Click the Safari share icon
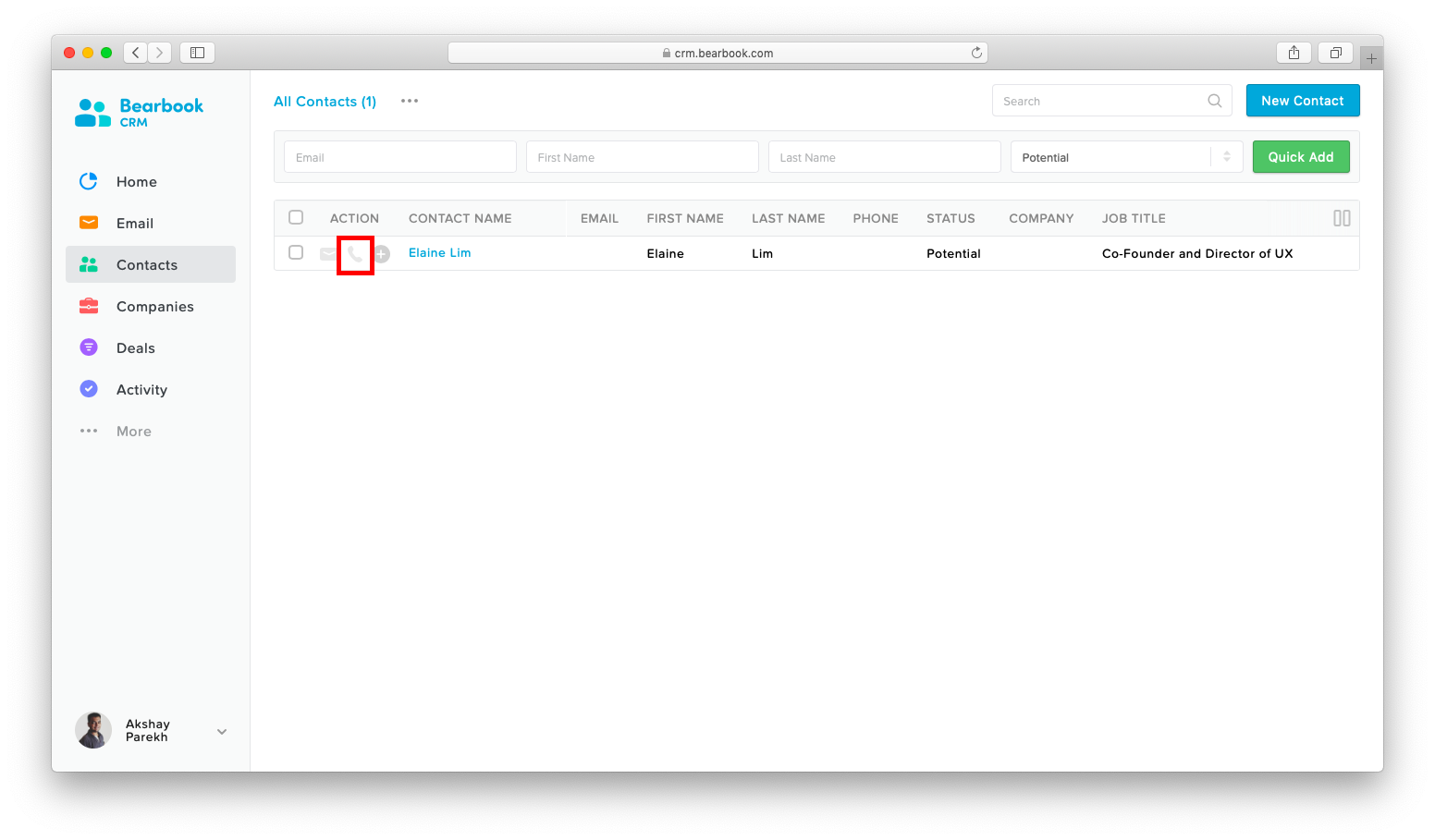This screenshot has height=840, width=1435. coord(1294,53)
